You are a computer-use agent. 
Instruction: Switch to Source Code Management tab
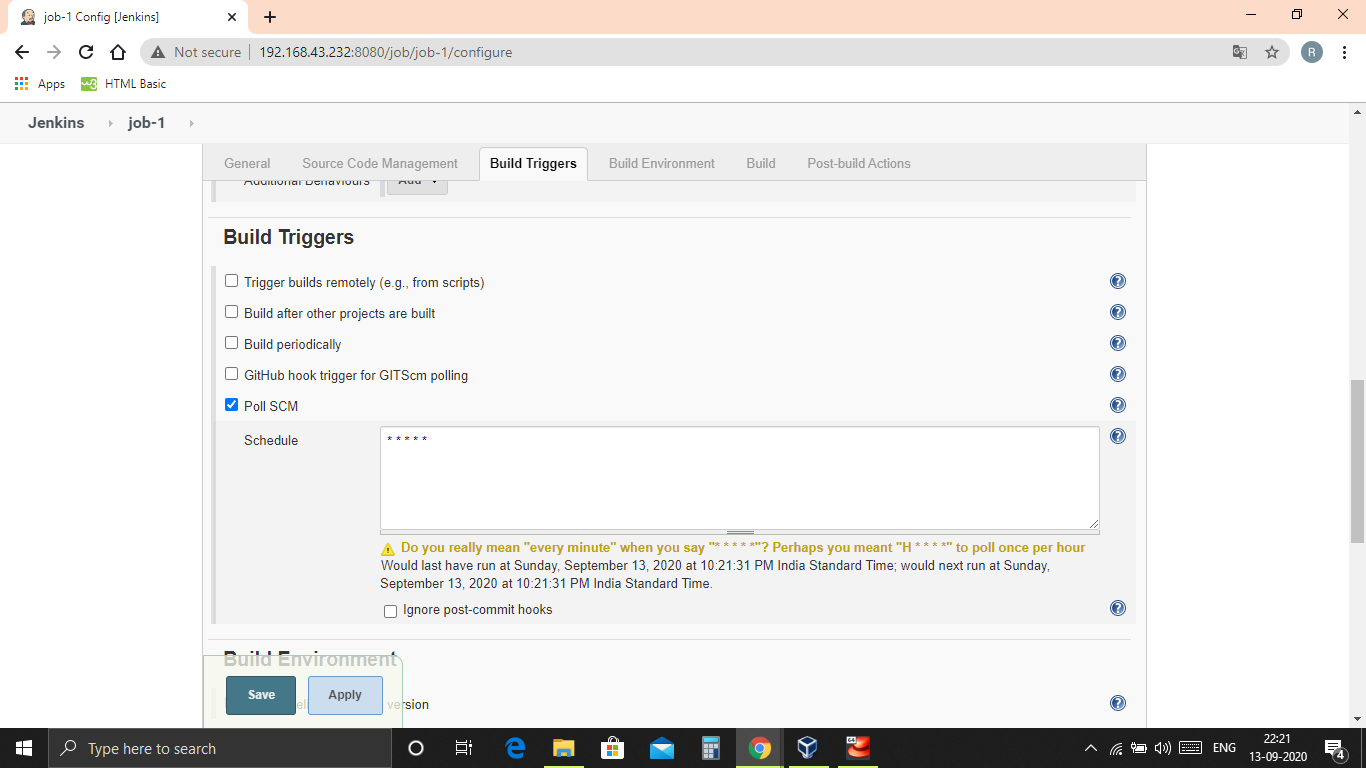tap(380, 163)
